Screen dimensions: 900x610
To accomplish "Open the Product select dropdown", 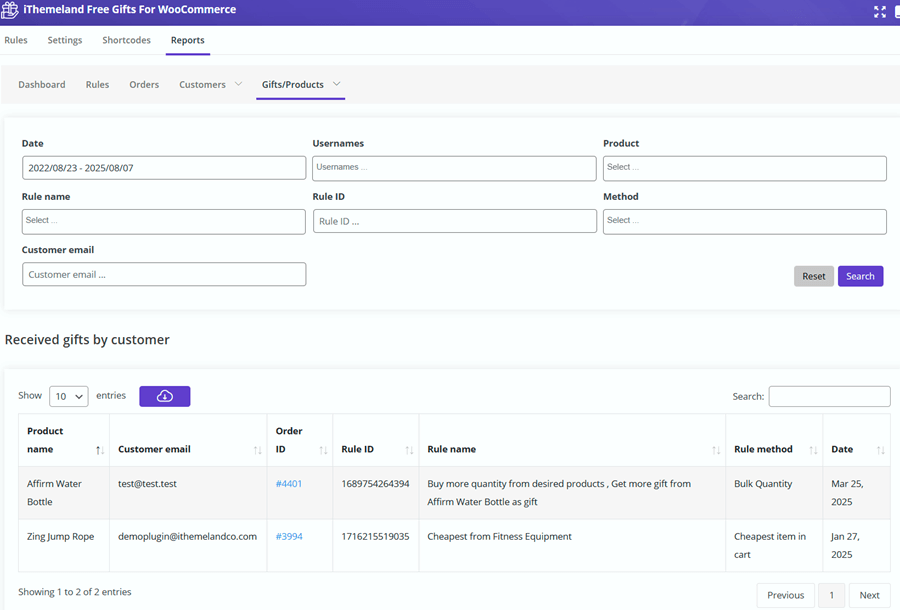I will point(744,168).
